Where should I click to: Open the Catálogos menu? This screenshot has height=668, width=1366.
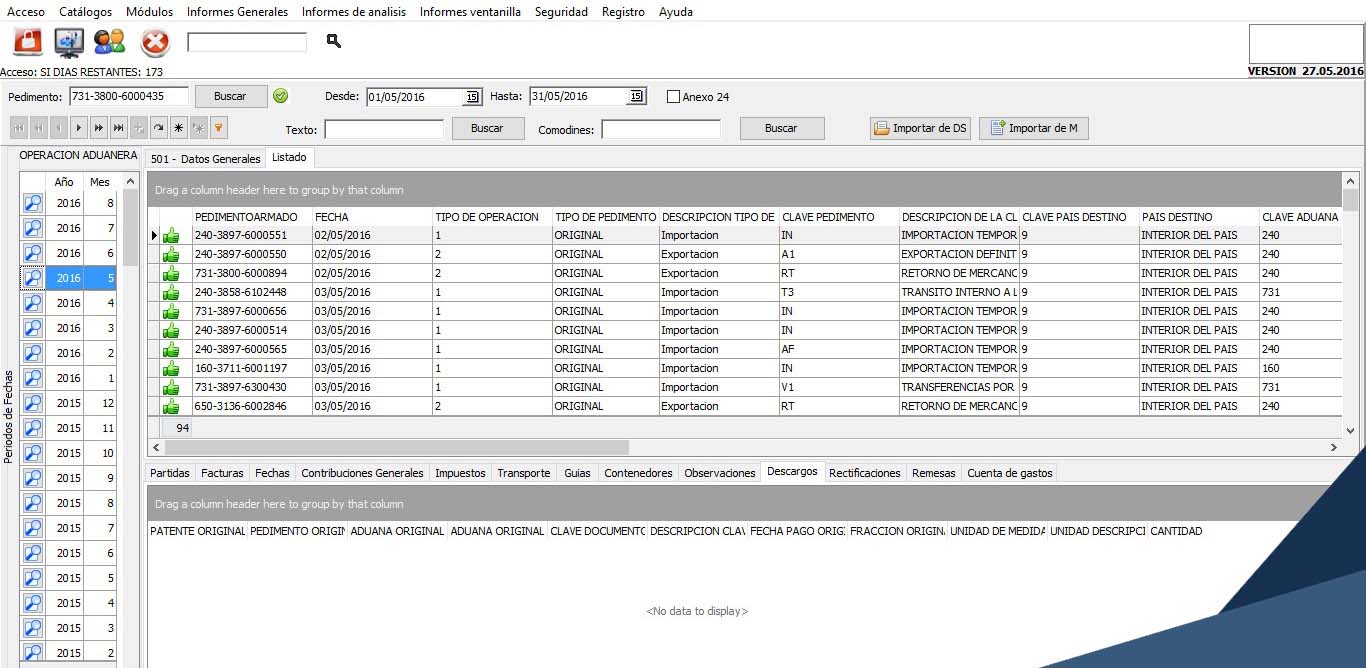(85, 12)
